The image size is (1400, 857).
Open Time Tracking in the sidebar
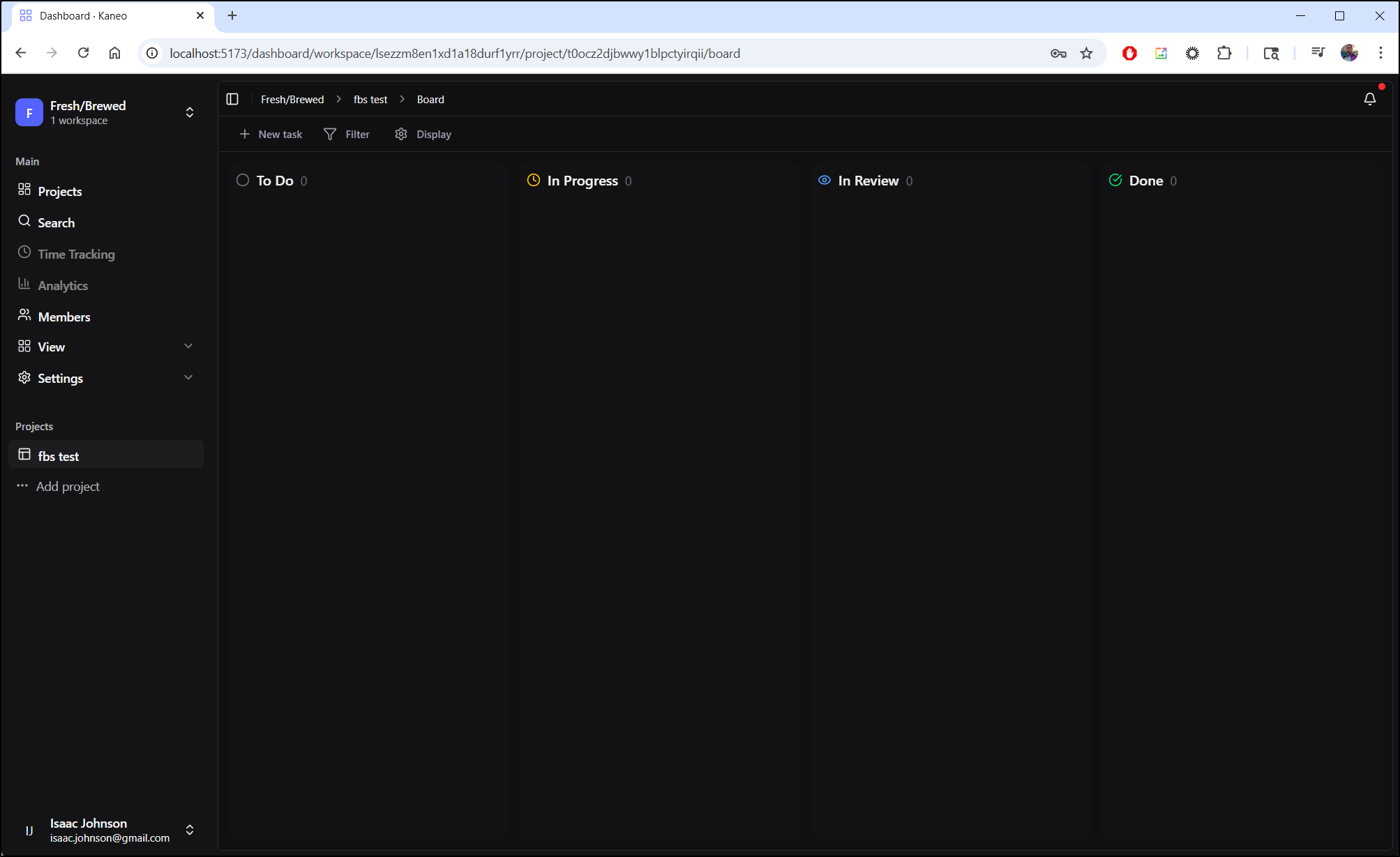[x=106, y=253]
